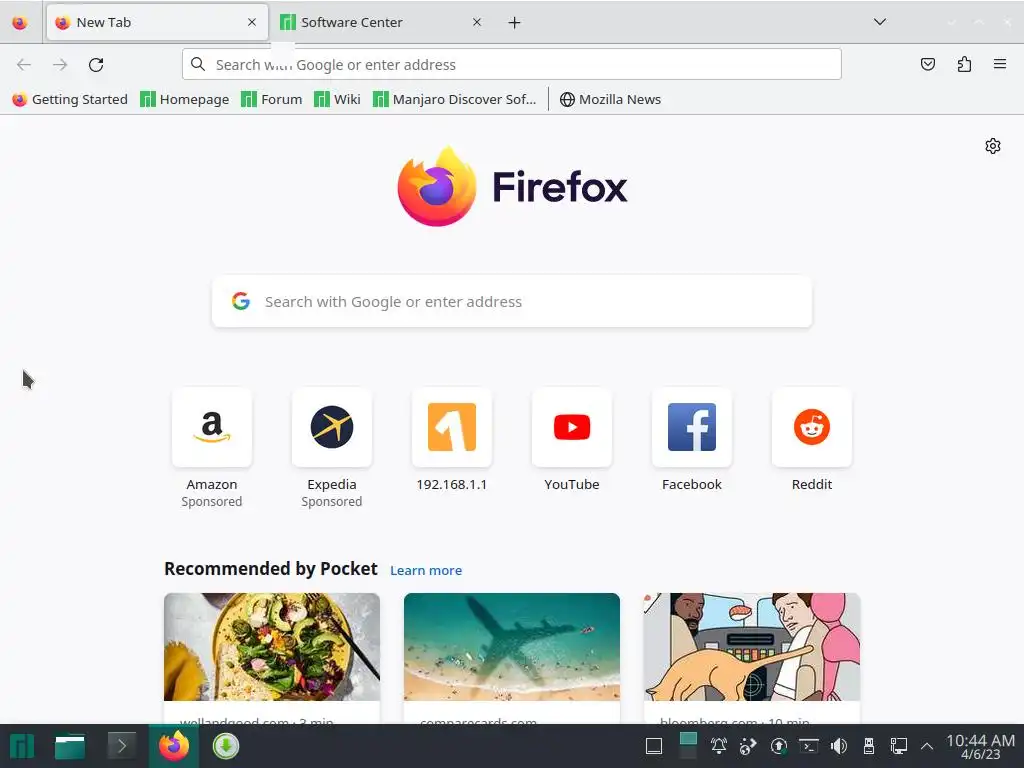Open the notifications bell tray icon

(x=718, y=746)
